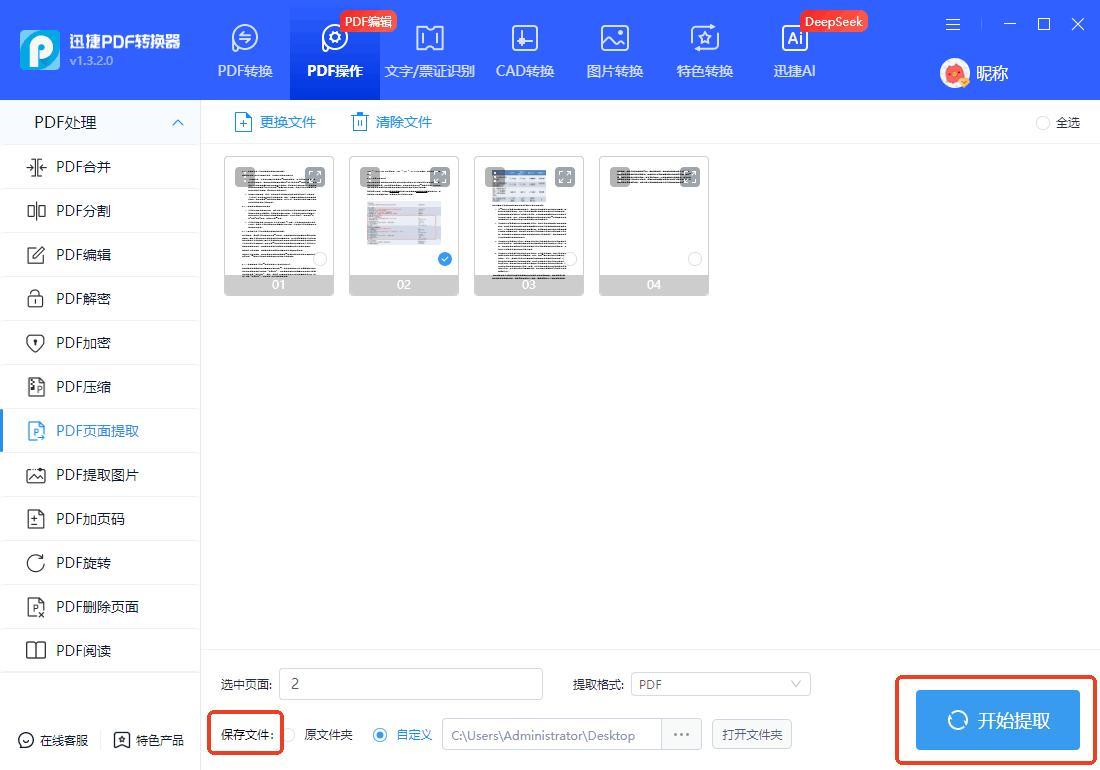The width and height of the screenshot is (1100, 770).
Task: Click the 选中页面 input field
Action: [410, 684]
